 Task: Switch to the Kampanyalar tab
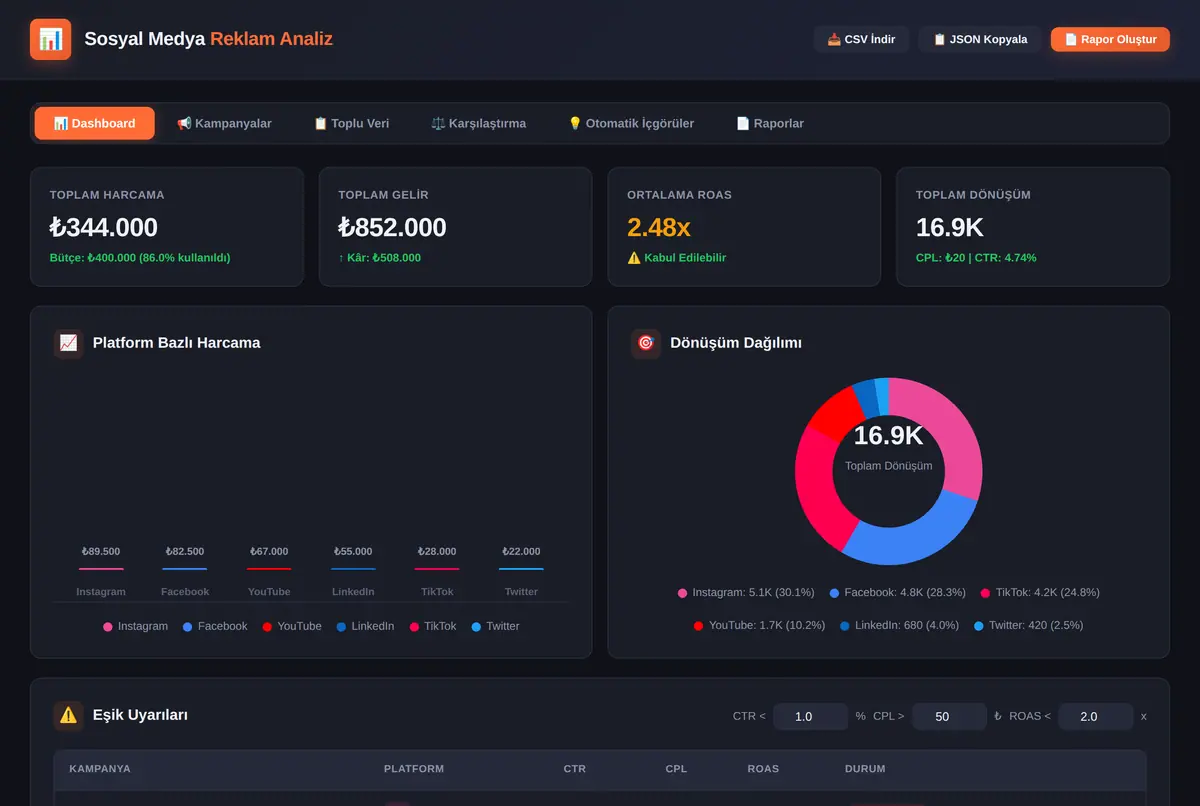click(x=224, y=123)
